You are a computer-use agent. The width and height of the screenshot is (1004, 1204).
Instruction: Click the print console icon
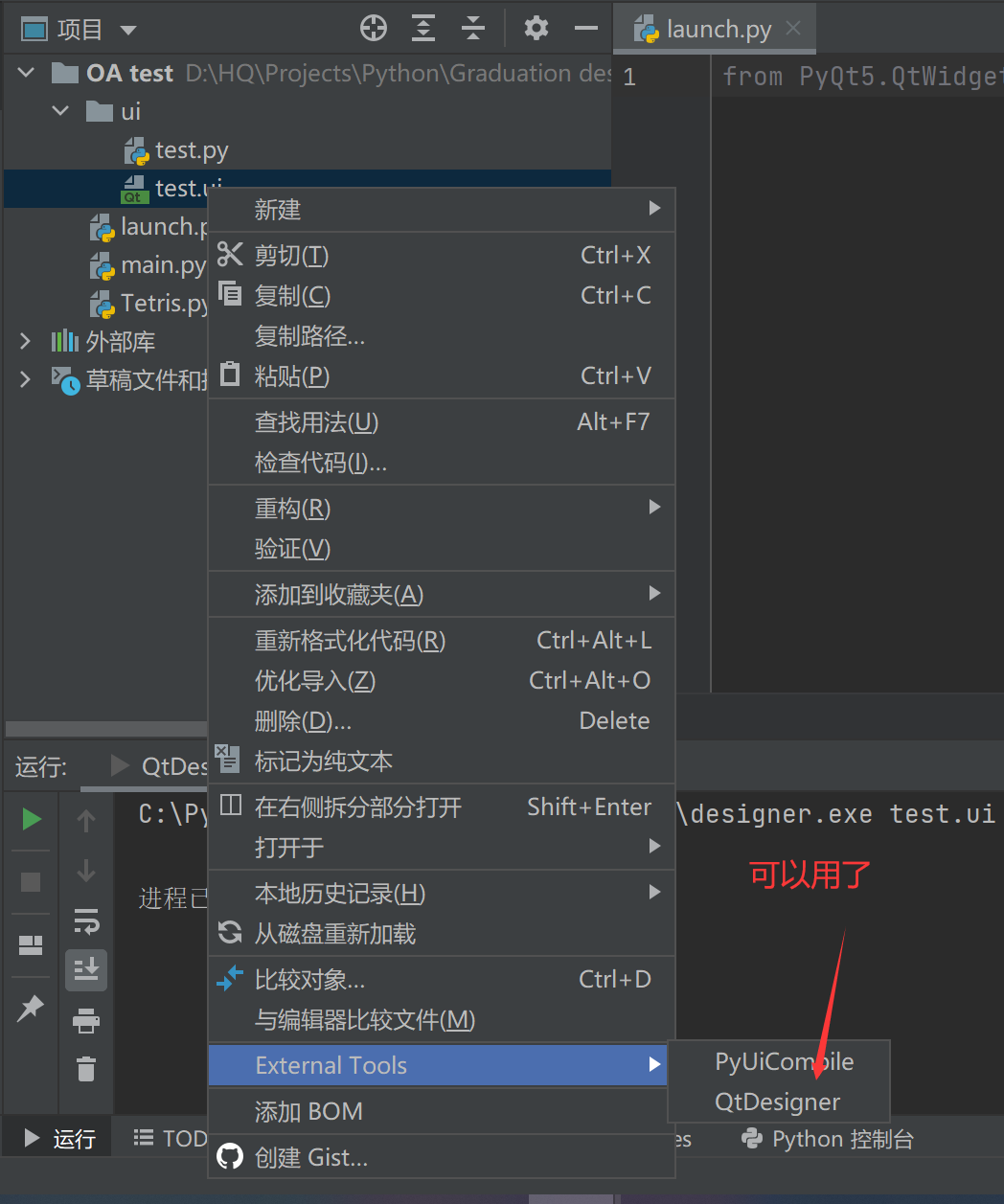pos(86,1021)
